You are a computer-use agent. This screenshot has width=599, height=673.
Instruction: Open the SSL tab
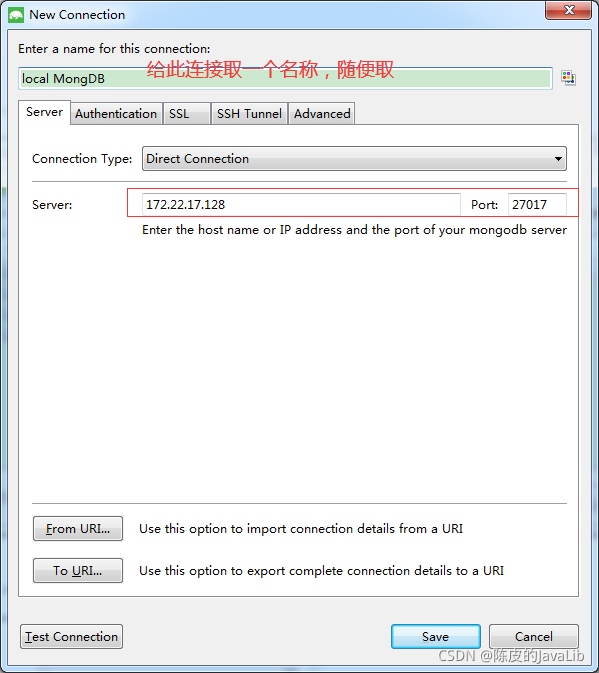tap(187, 114)
